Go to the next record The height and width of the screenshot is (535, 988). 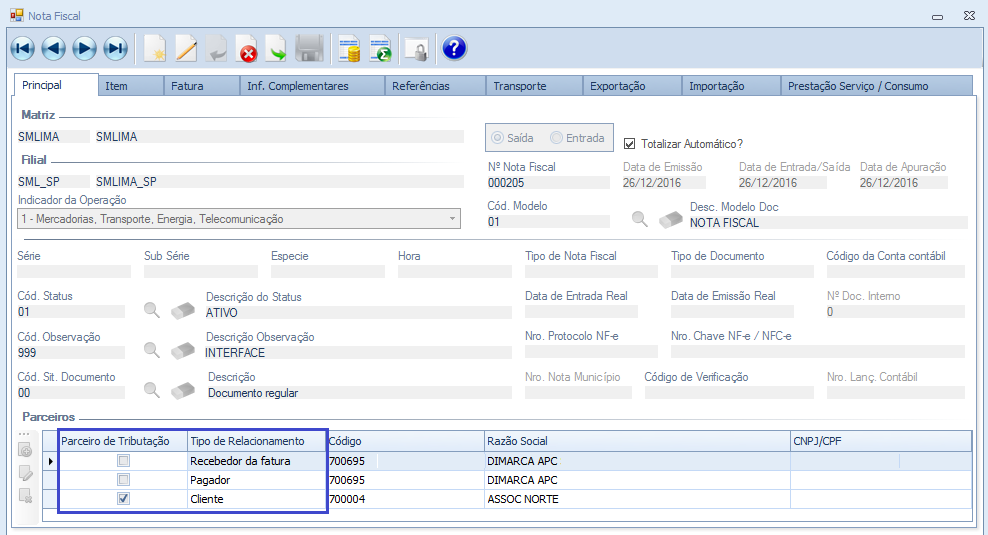point(84,48)
